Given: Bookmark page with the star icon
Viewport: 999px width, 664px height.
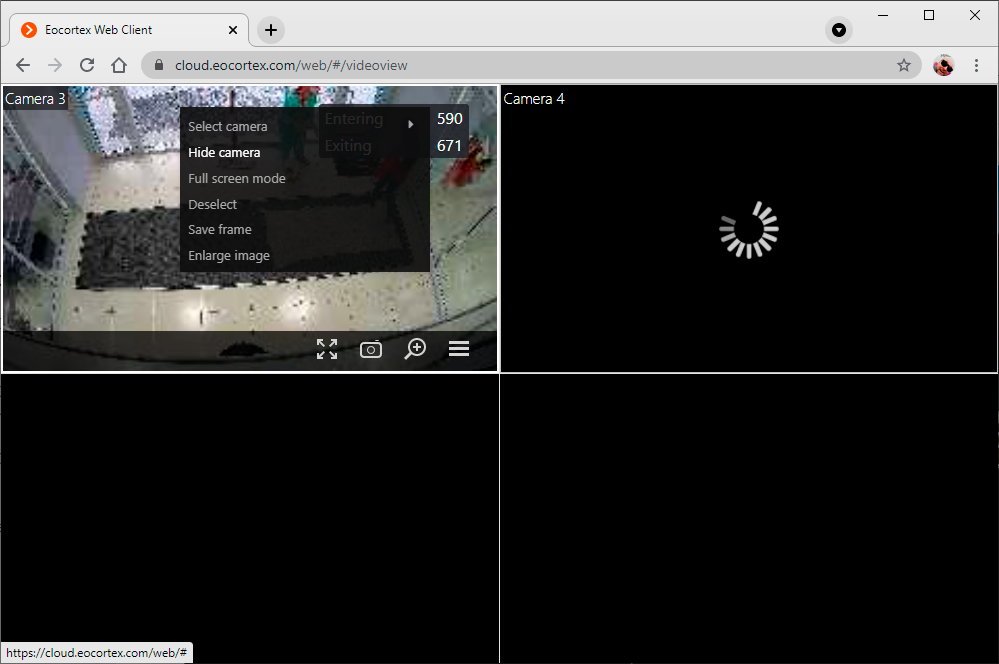Looking at the screenshot, I should point(904,65).
